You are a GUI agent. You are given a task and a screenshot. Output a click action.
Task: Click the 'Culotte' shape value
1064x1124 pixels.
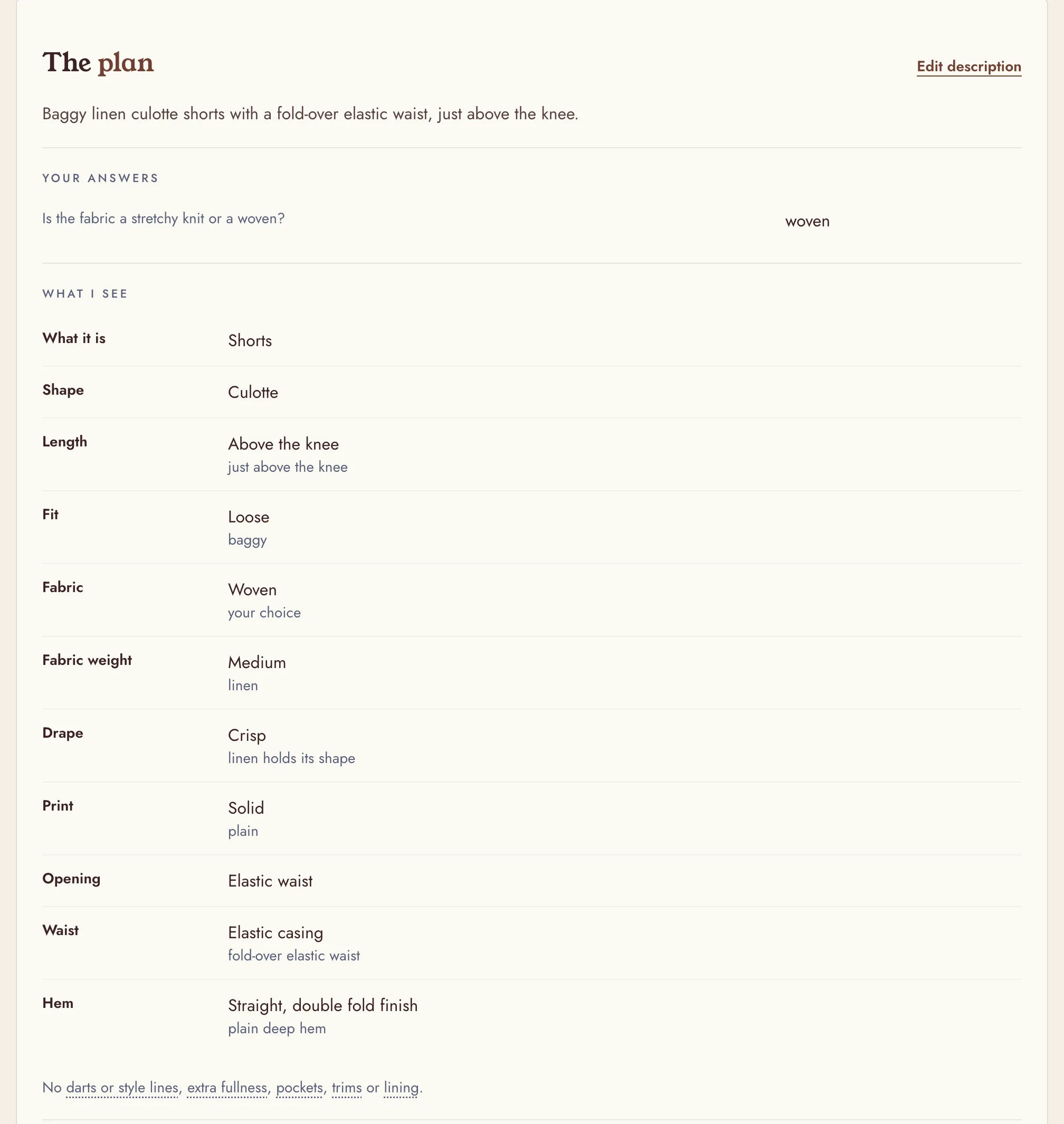pyautogui.click(x=253, y=393)
